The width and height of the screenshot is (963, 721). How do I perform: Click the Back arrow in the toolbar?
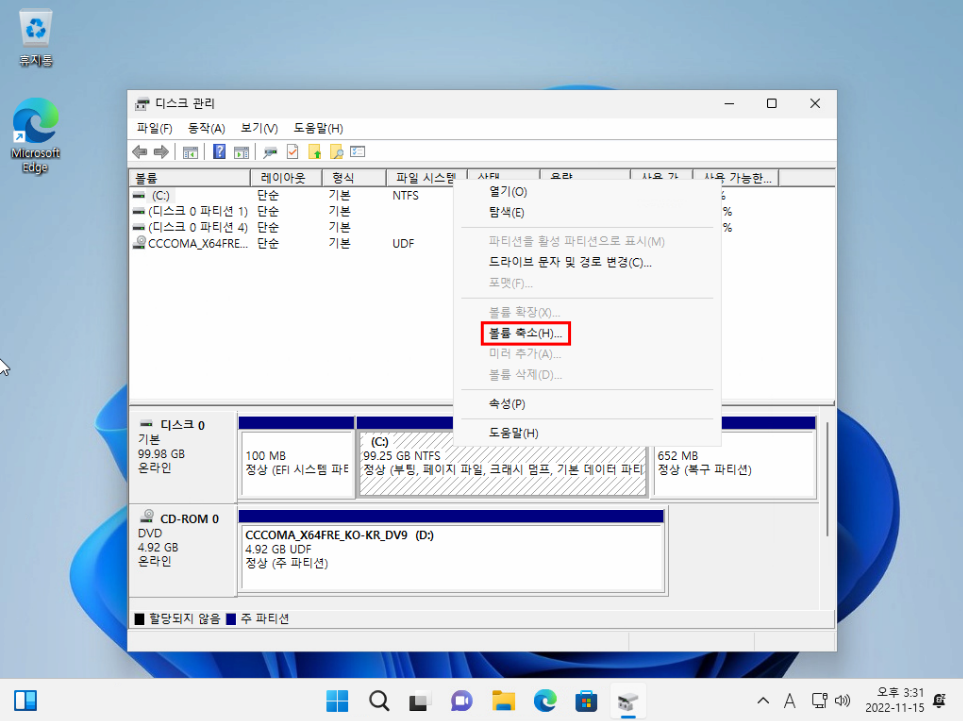coord(140,152)
